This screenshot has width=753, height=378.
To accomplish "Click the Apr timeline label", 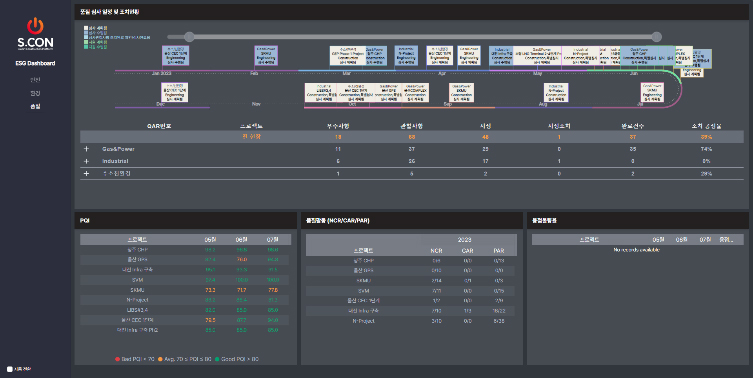I will 442,73.
